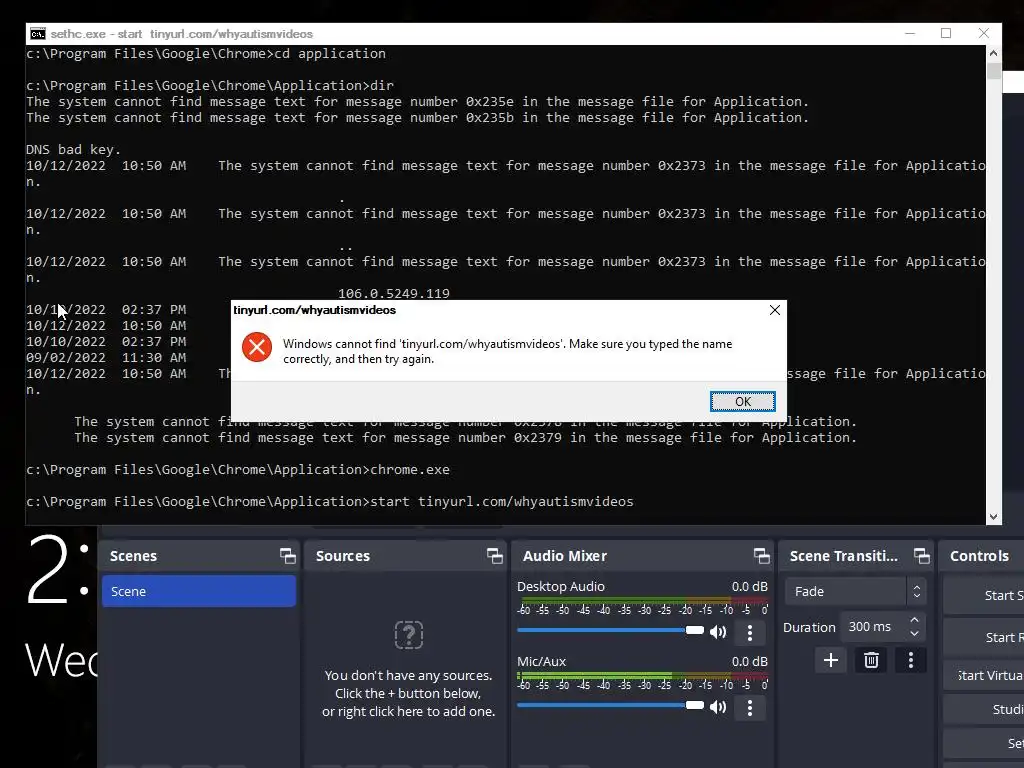Click command prompt scrollbar down arrow
The height and width of the screenshot is (768, 1024).
point(993,517)
